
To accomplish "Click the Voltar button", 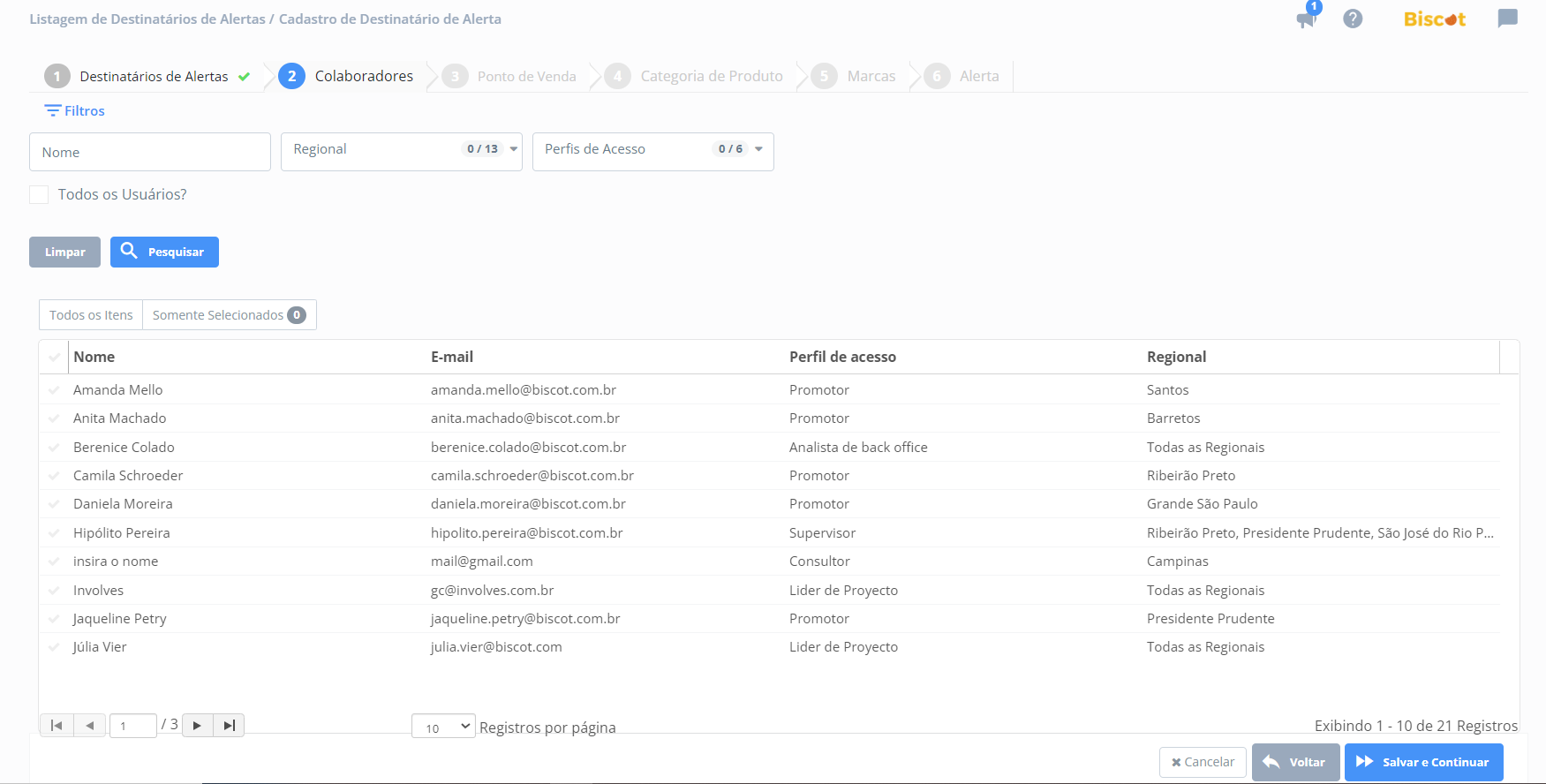I will (1295, 762).
